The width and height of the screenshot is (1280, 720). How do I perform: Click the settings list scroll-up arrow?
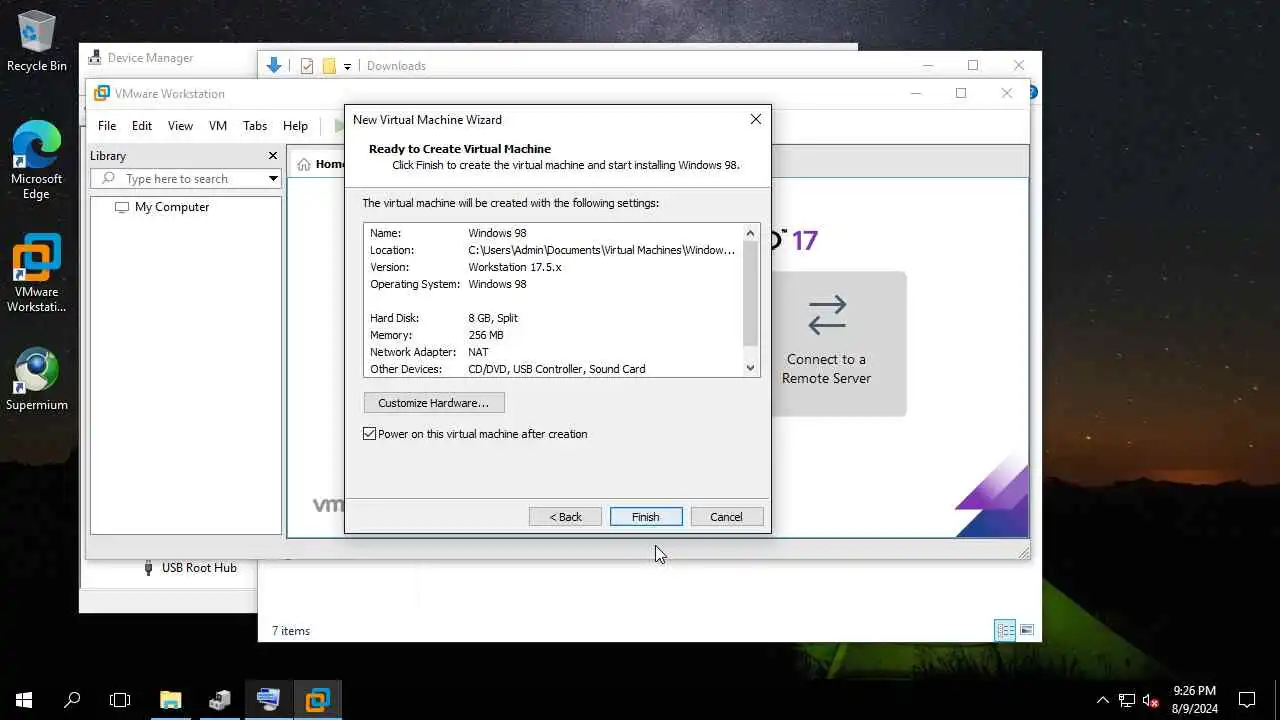coord(751,233)
